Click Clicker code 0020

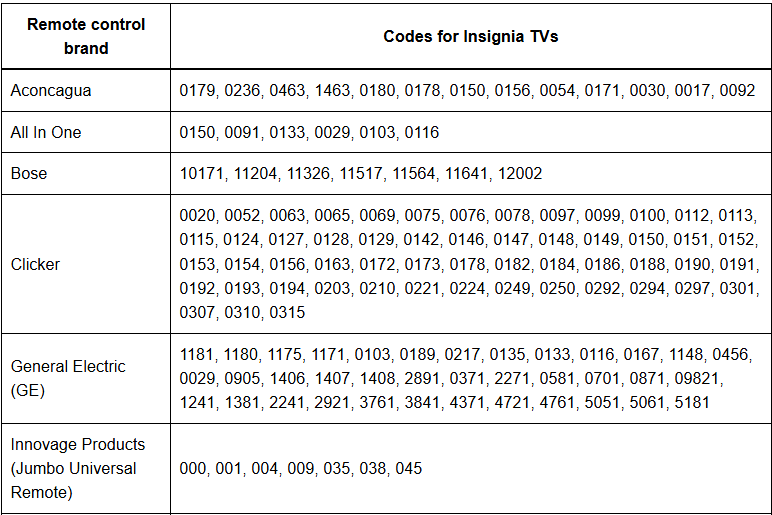[x=198, y=216]
